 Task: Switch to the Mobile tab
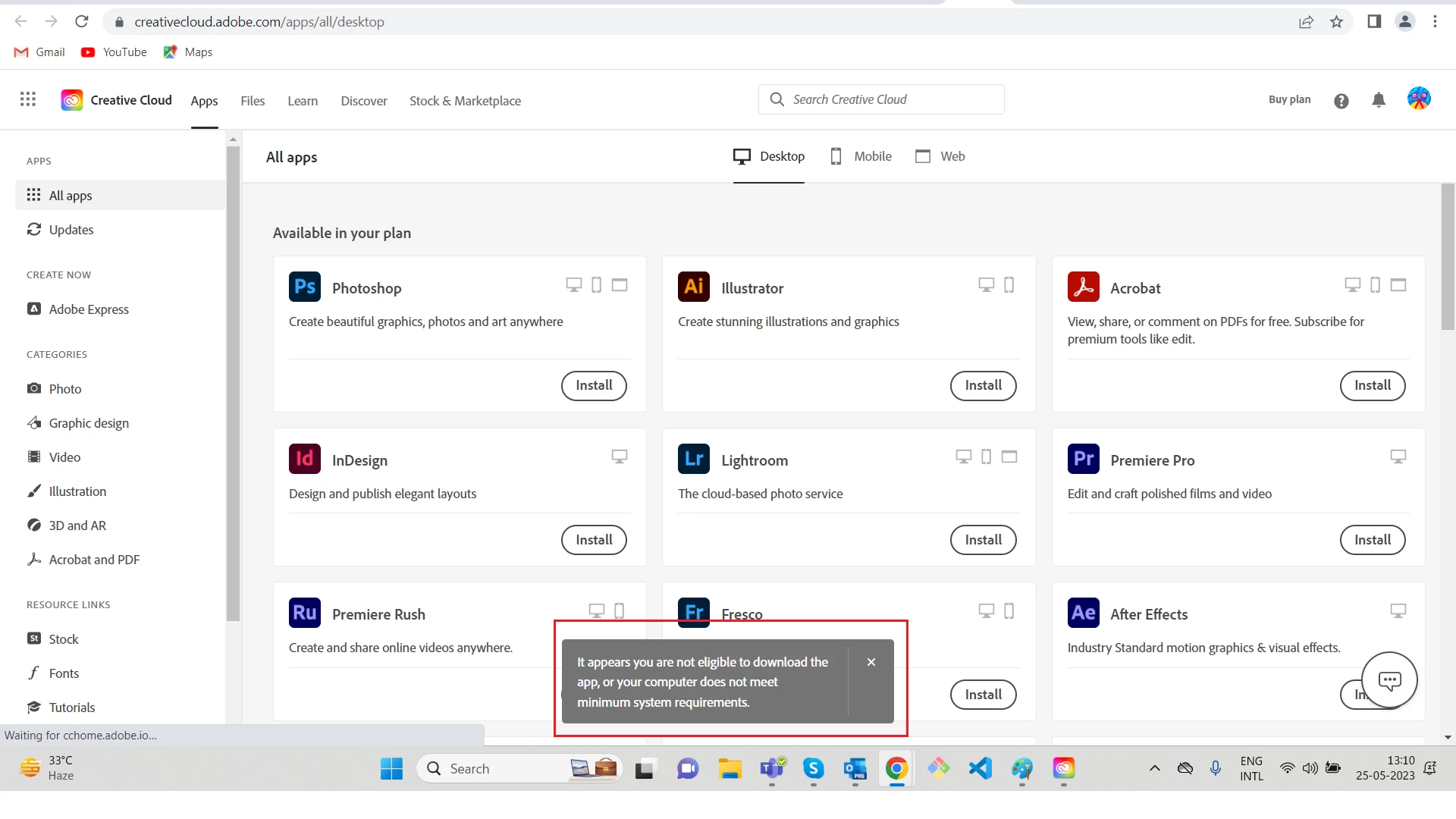pos(861,156)
